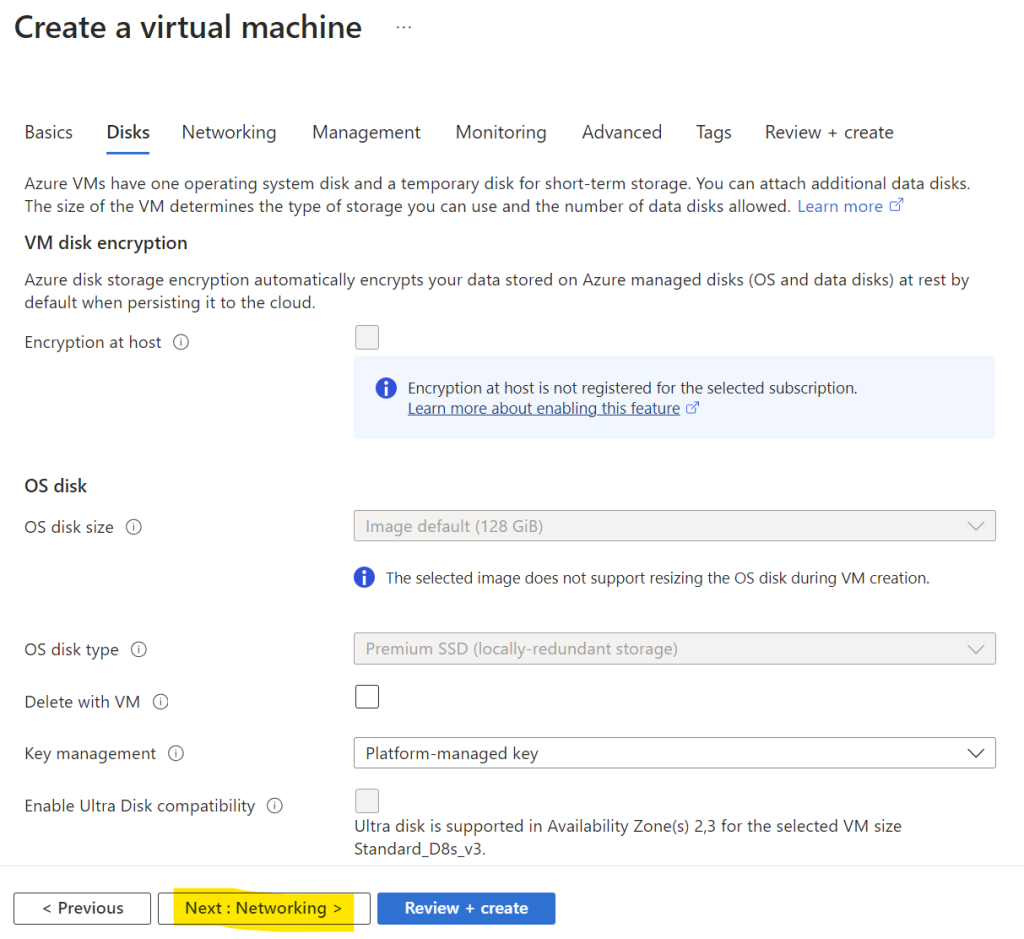Click the Key management label
The width and height of the screenshot is (1024, 939).
pyautogui.click(x=90, y=754)
